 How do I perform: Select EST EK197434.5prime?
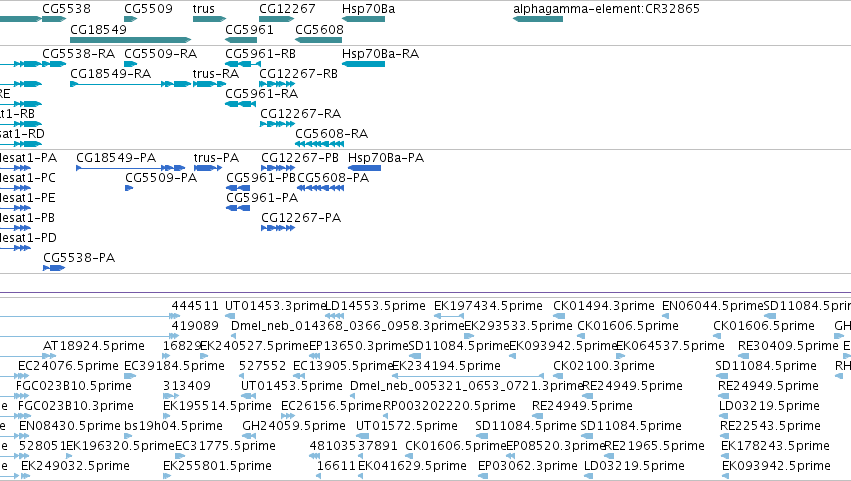click(449, 316)
